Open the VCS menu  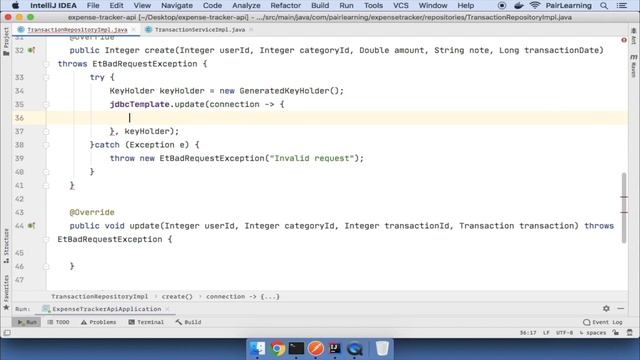click(x=400, y=6)
